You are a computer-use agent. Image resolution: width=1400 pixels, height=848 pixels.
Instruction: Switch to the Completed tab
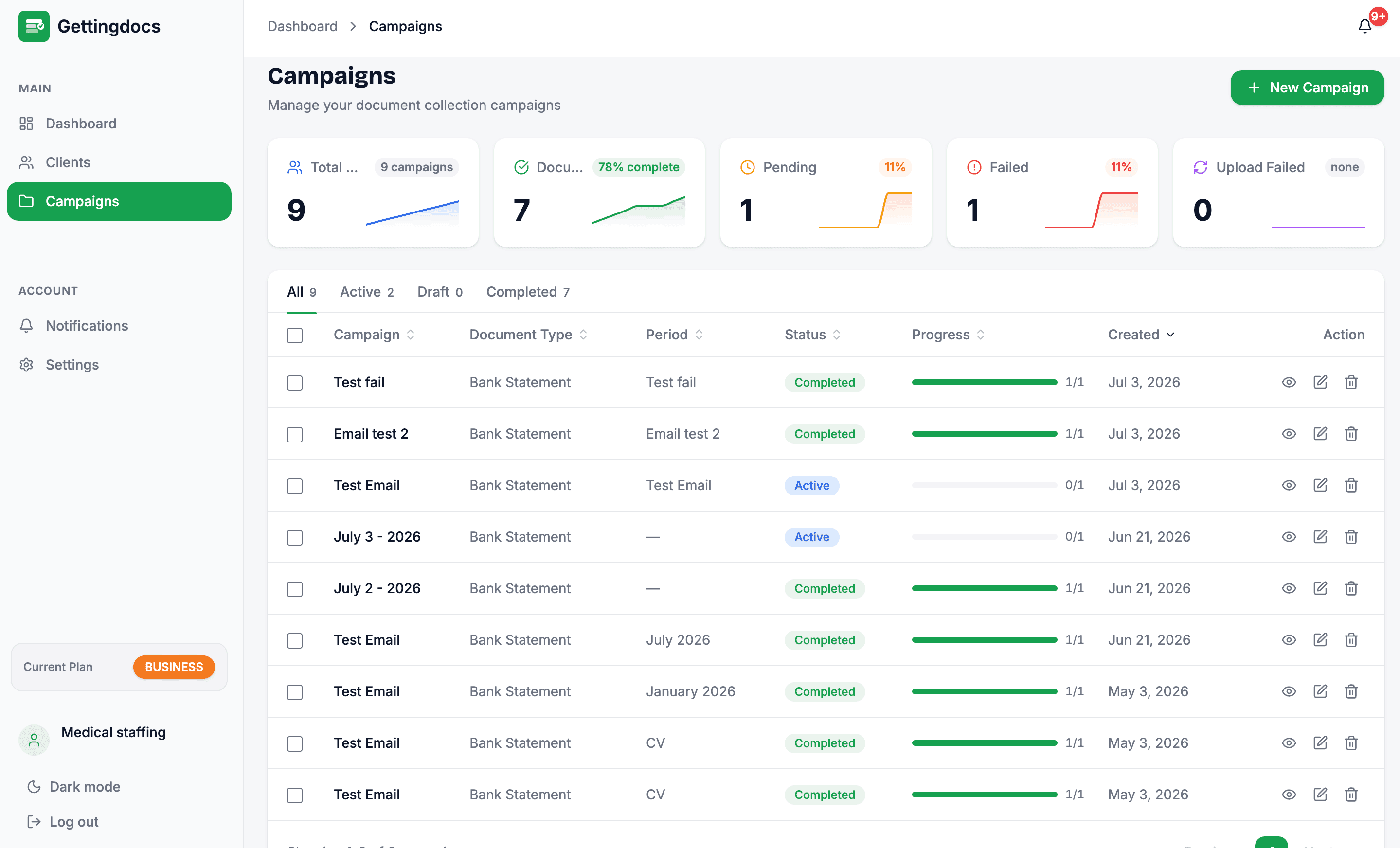click(528, 292)
